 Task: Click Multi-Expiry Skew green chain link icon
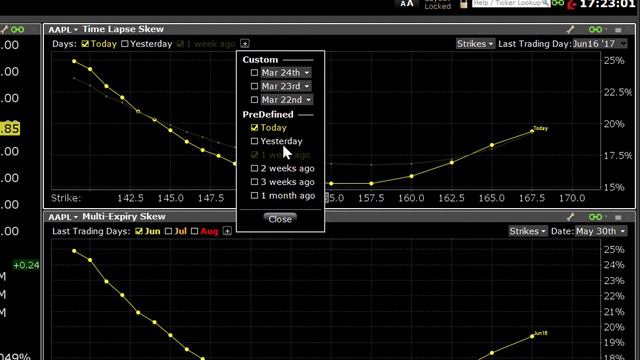pyautogui.click(x=596, y=217)
